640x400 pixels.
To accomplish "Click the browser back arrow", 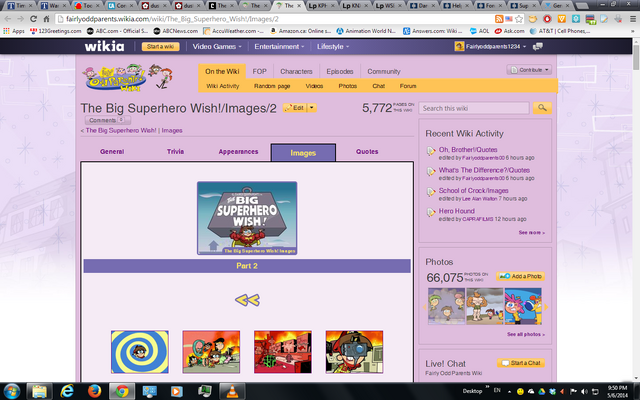I will 8,19.
